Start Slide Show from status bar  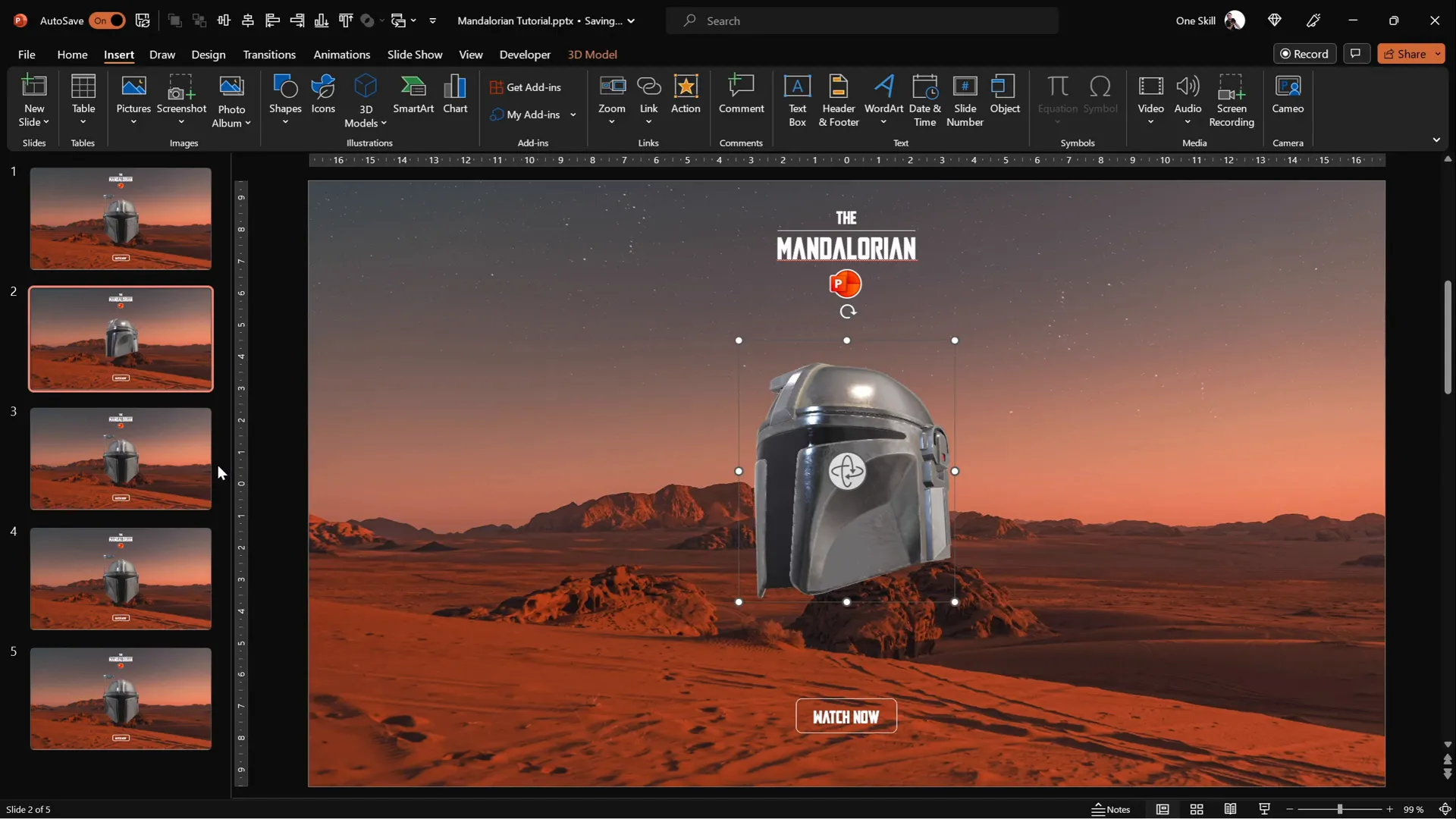[x=1264, y=809]
